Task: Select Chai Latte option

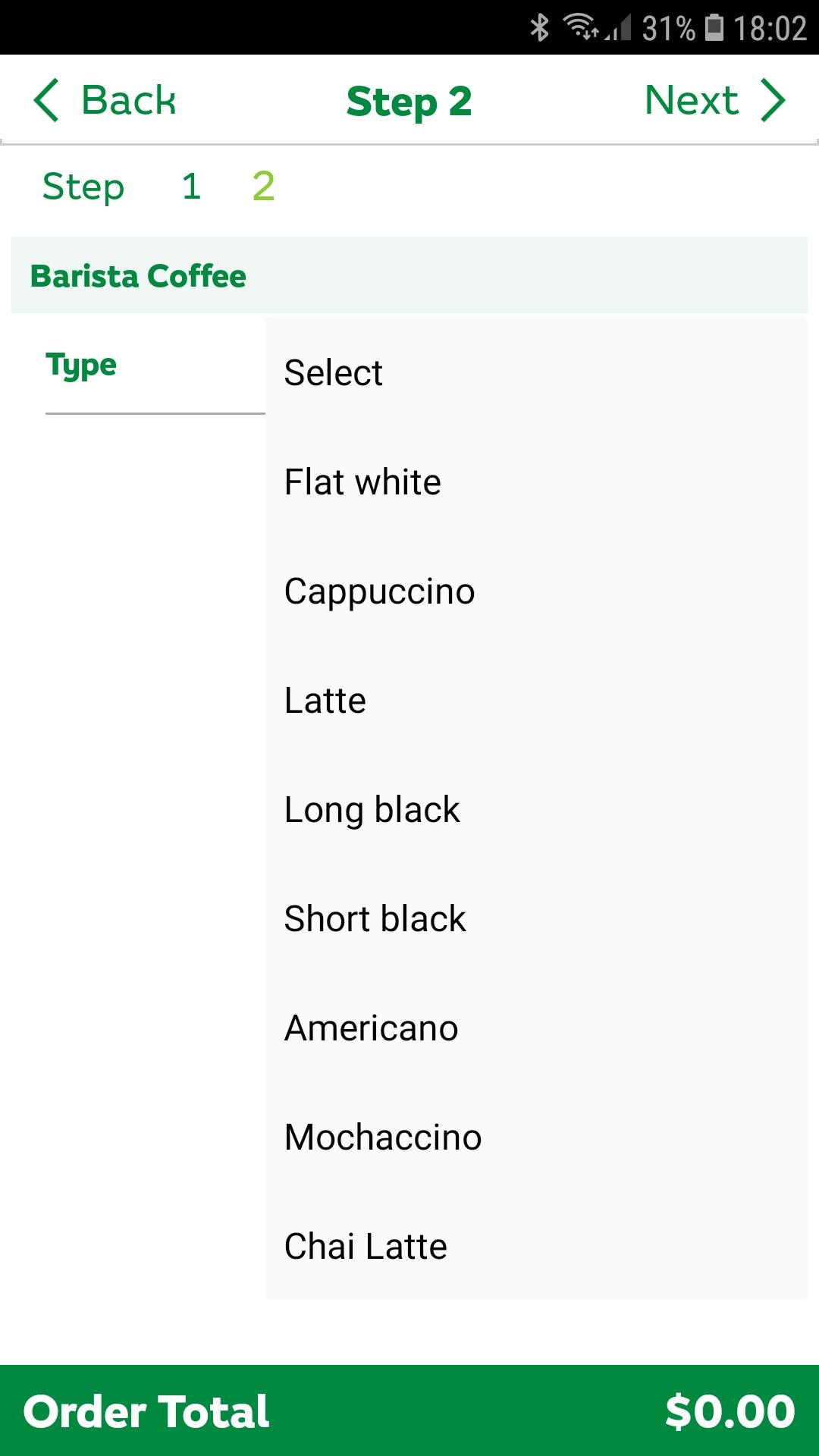Action: pyautogui.click(x=366, y=1247)
